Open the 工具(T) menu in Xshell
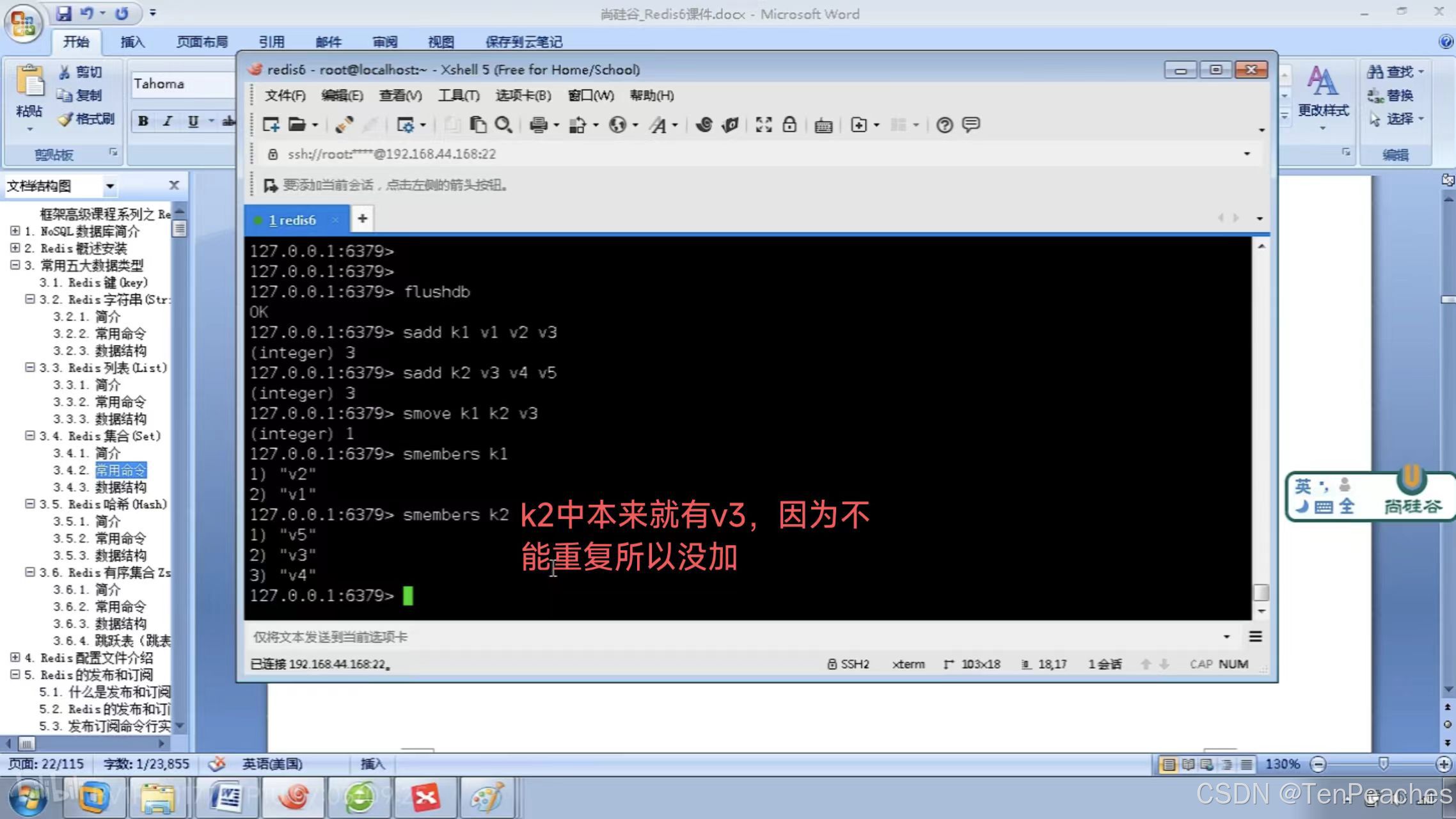Viewport: 1456px width, 819px height. tap(458, 95)
